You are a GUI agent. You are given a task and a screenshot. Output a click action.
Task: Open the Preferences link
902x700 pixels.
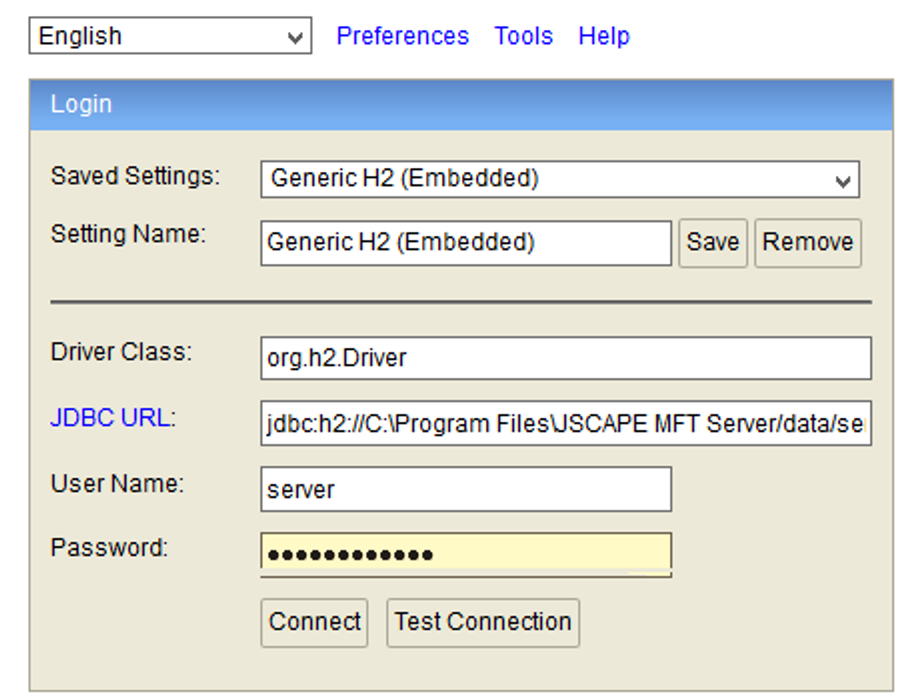pos(403,36)
